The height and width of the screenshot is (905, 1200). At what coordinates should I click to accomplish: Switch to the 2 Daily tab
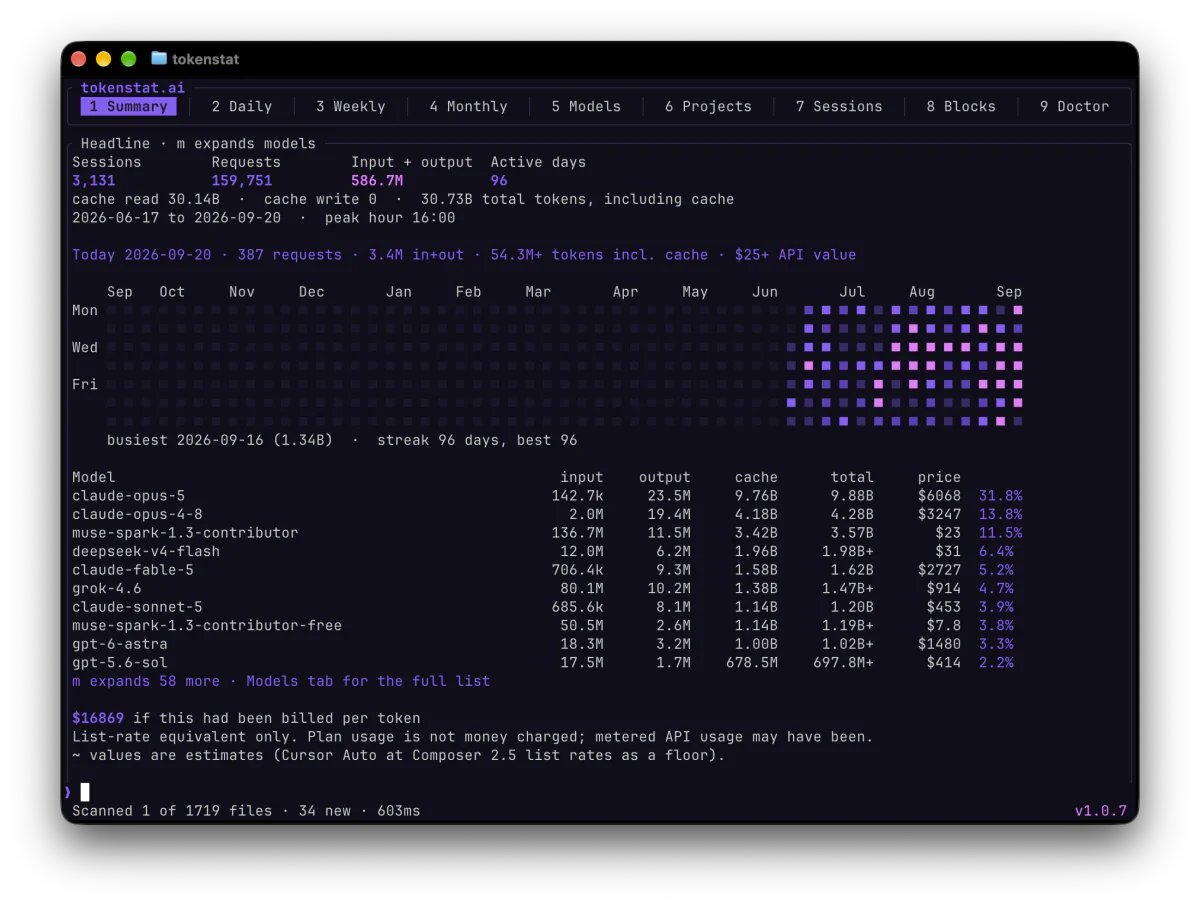tap(242, 106)
